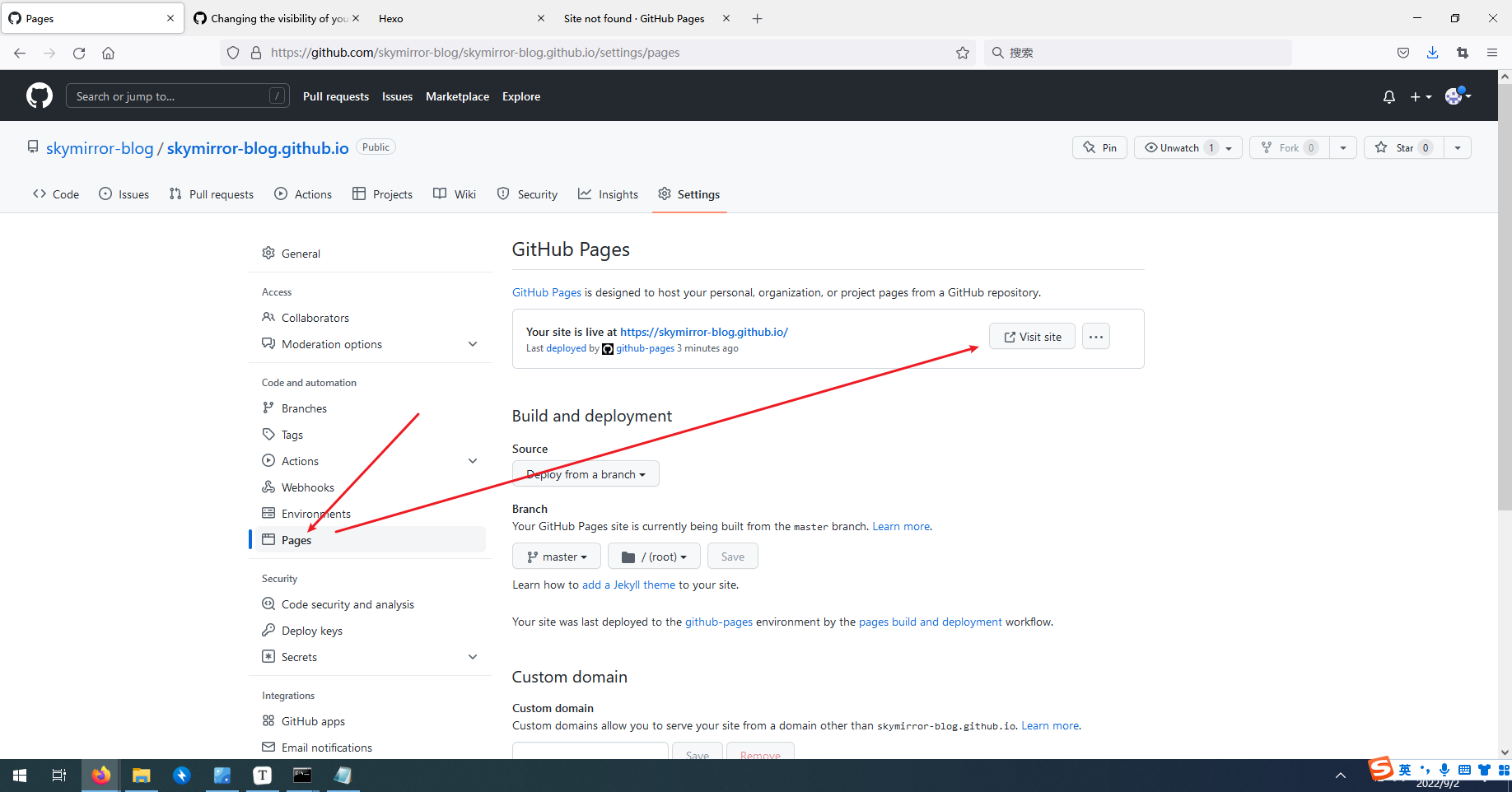The height and width of the screenshot is (792, 1512).
Task: Open General settings in the sidebar
Action: click(x=371, y=254)
